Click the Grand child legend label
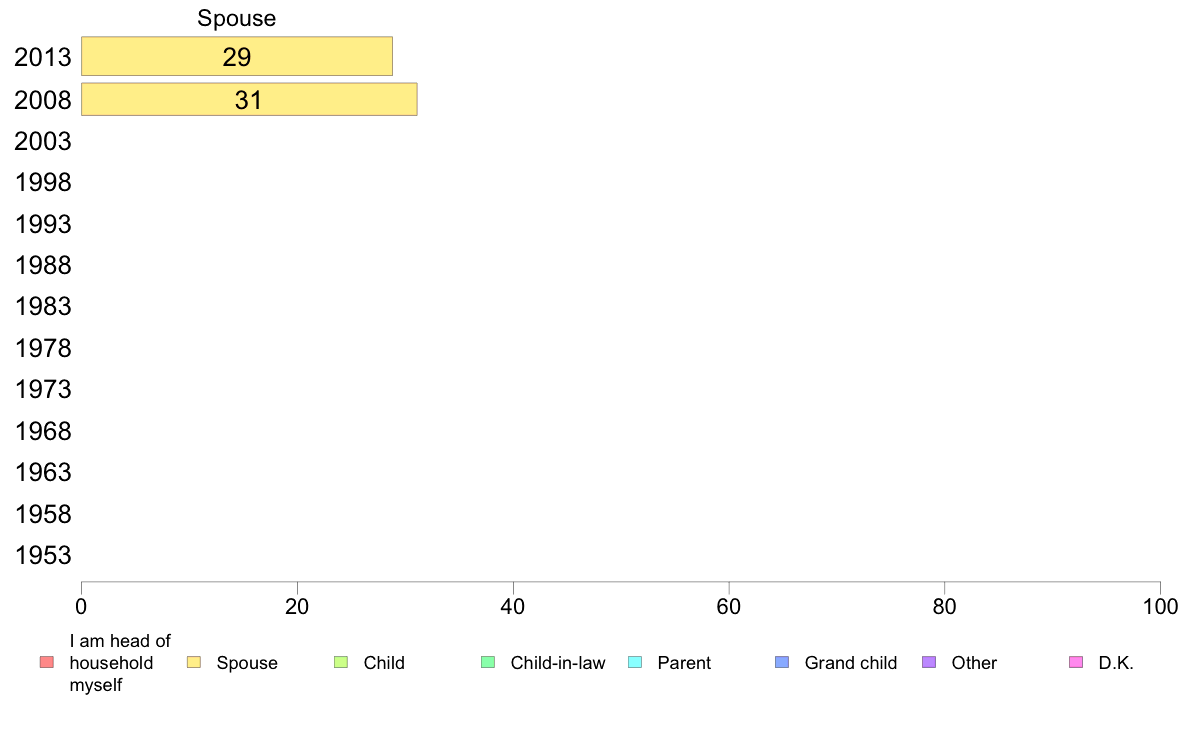The image size is (1188, 736). pos(851,663)
